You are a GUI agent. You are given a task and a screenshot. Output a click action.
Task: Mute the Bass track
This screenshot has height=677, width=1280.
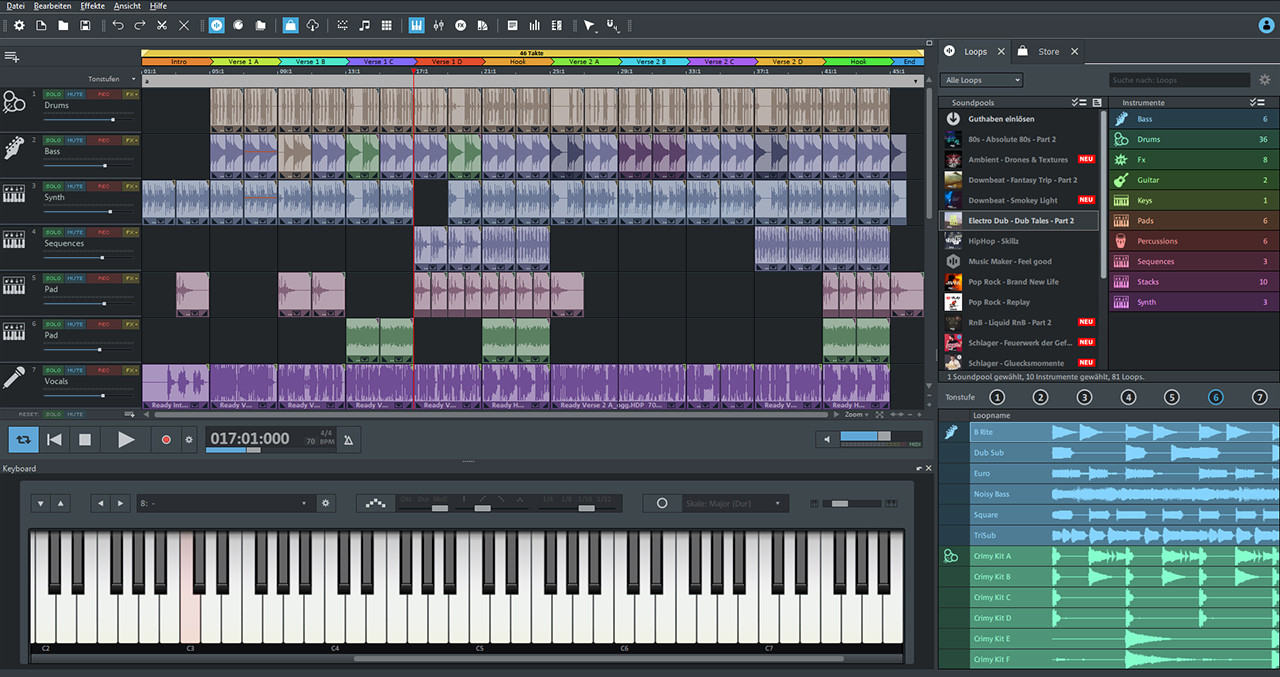75,140
